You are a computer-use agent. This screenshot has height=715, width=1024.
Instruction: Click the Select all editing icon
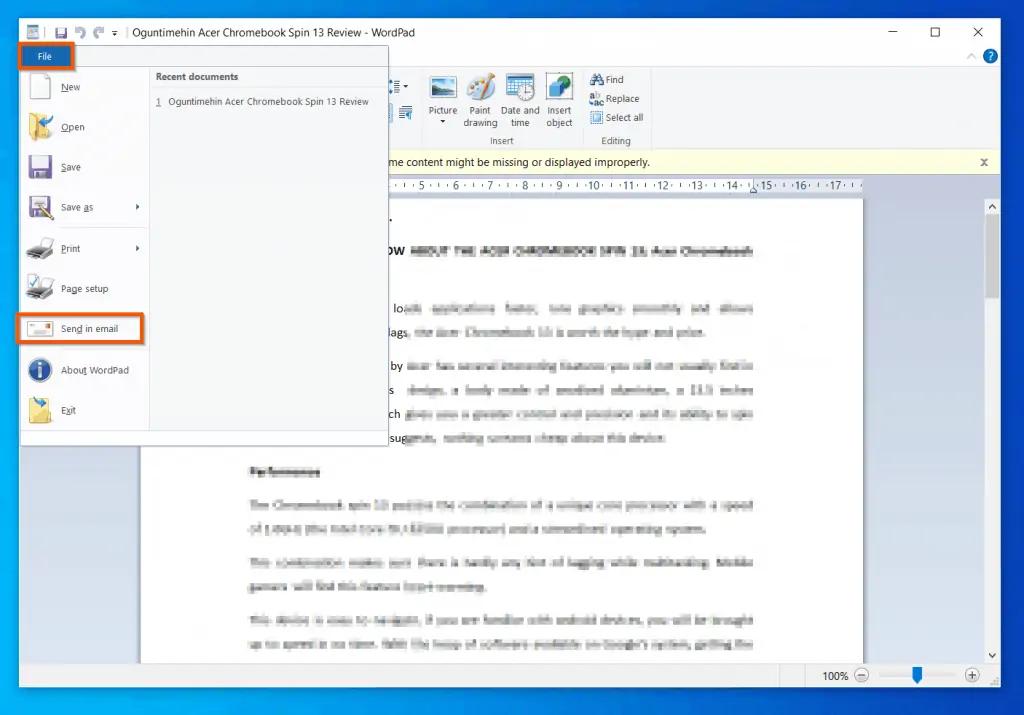tap(597, 117)
